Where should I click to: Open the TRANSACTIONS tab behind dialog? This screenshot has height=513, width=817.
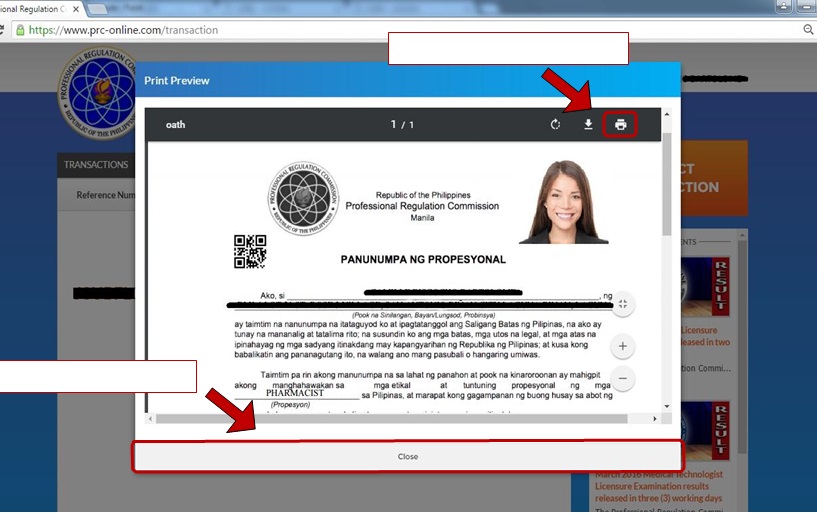coord(96,165)
